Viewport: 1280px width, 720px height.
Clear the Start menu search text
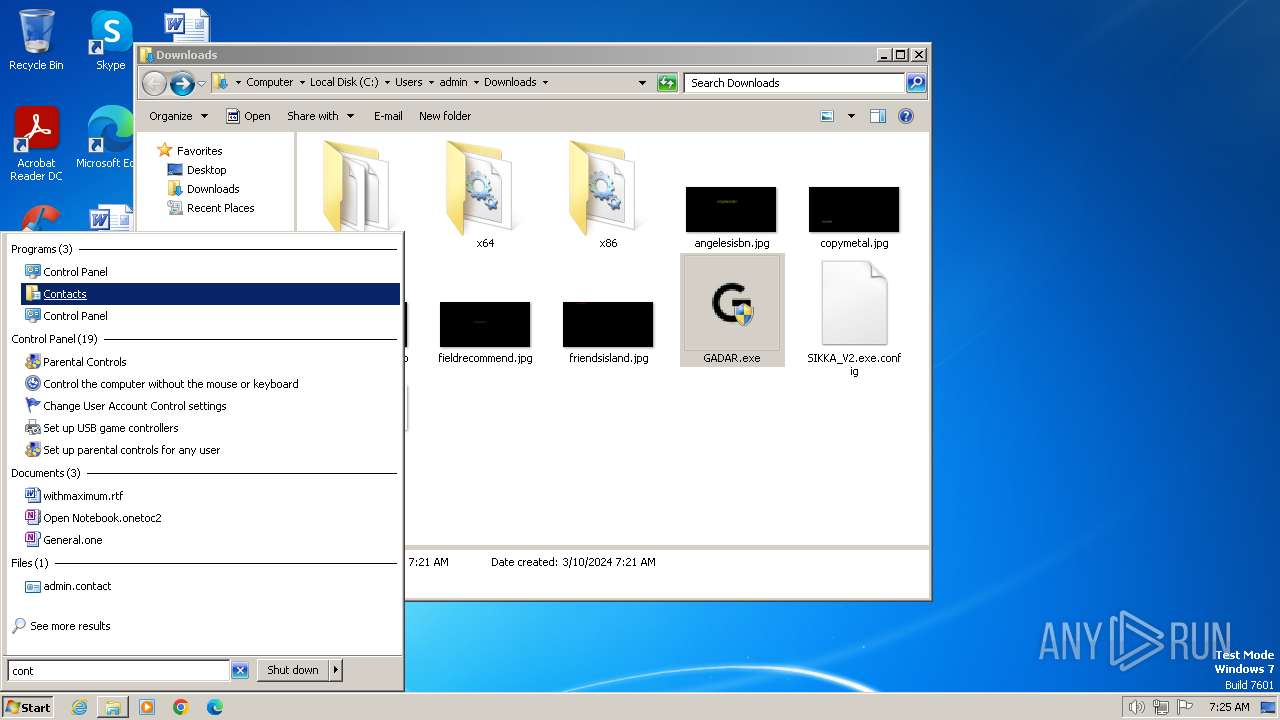pos(240,671)
